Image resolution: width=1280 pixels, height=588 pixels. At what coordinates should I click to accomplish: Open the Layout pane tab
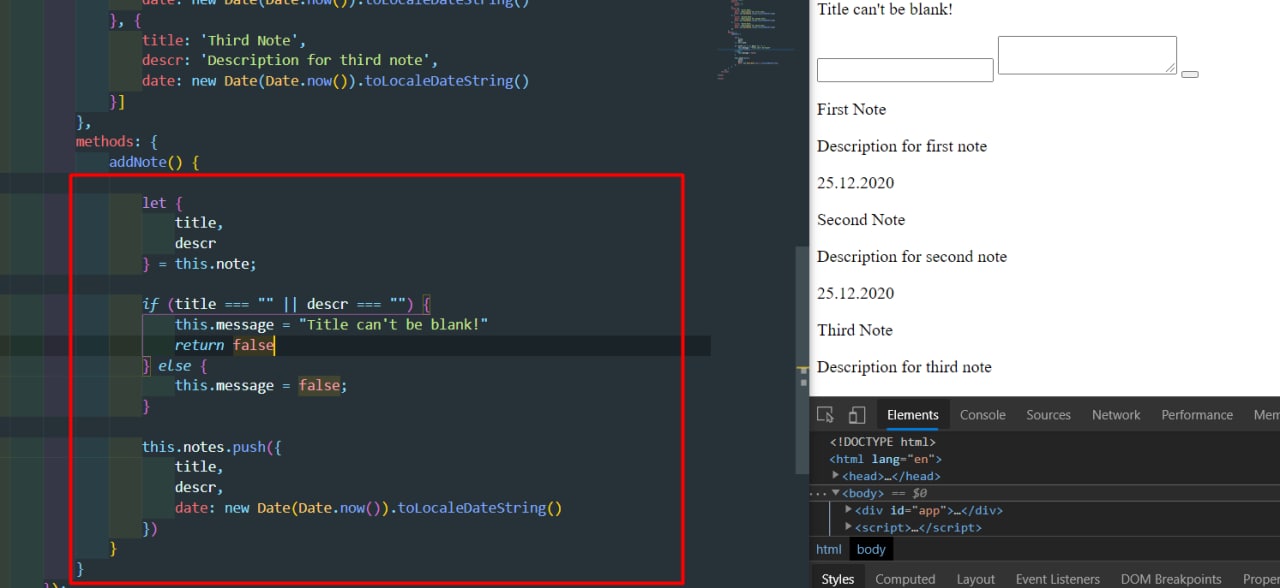pos(975,579)
